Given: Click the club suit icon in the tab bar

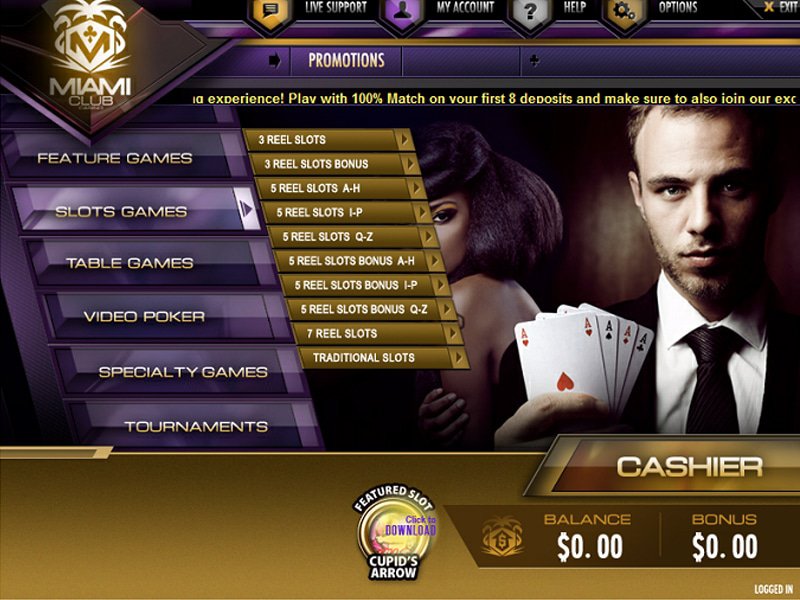Looking at the screenshot, I should (x=534, y=61).
